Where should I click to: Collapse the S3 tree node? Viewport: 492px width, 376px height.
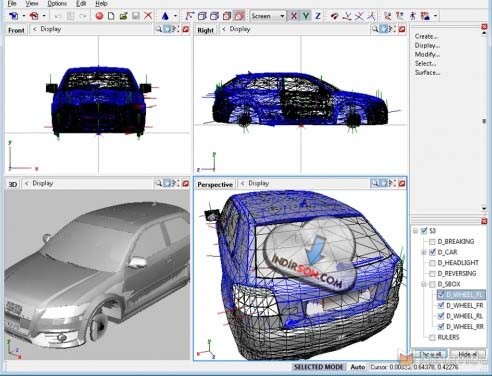[415, 231]
